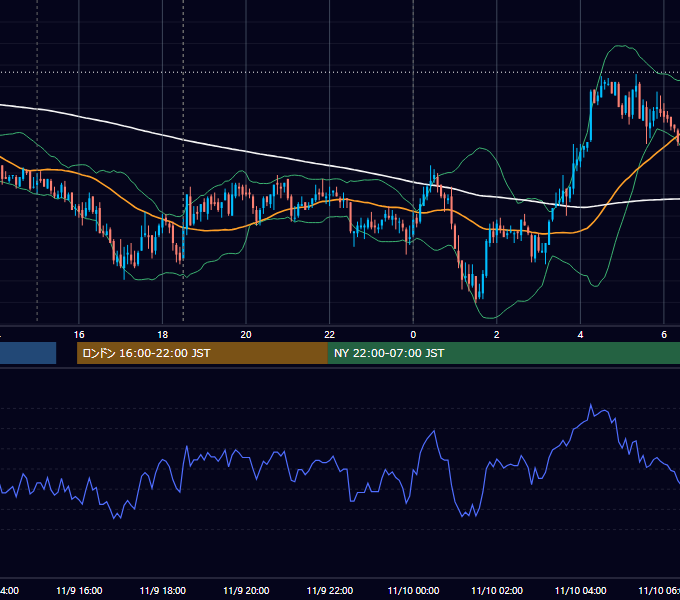This screenshot has height=600, width=680.
Task: Click the 11/10 00:00 date label
Action: coord(413,590)
